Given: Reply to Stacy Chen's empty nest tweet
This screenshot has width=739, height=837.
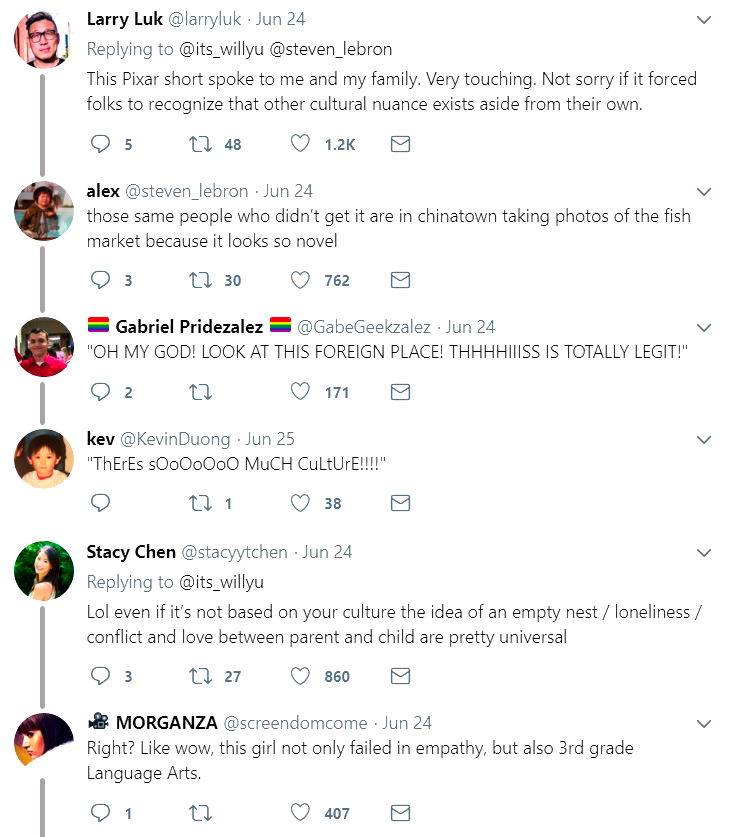Looking at the screenshot, I should tap(100, 676).
